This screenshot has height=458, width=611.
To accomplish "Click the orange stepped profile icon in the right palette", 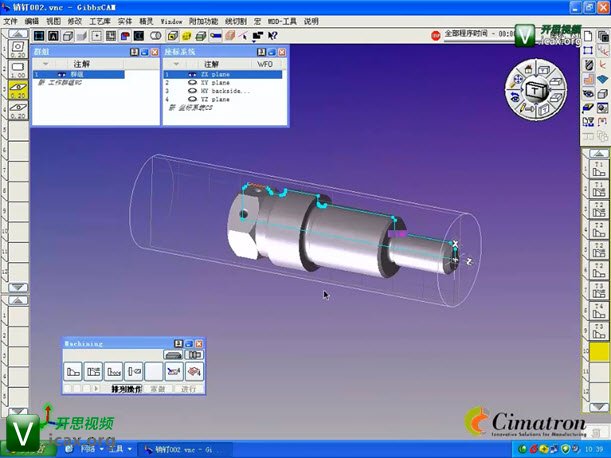I will pos(588,80).
